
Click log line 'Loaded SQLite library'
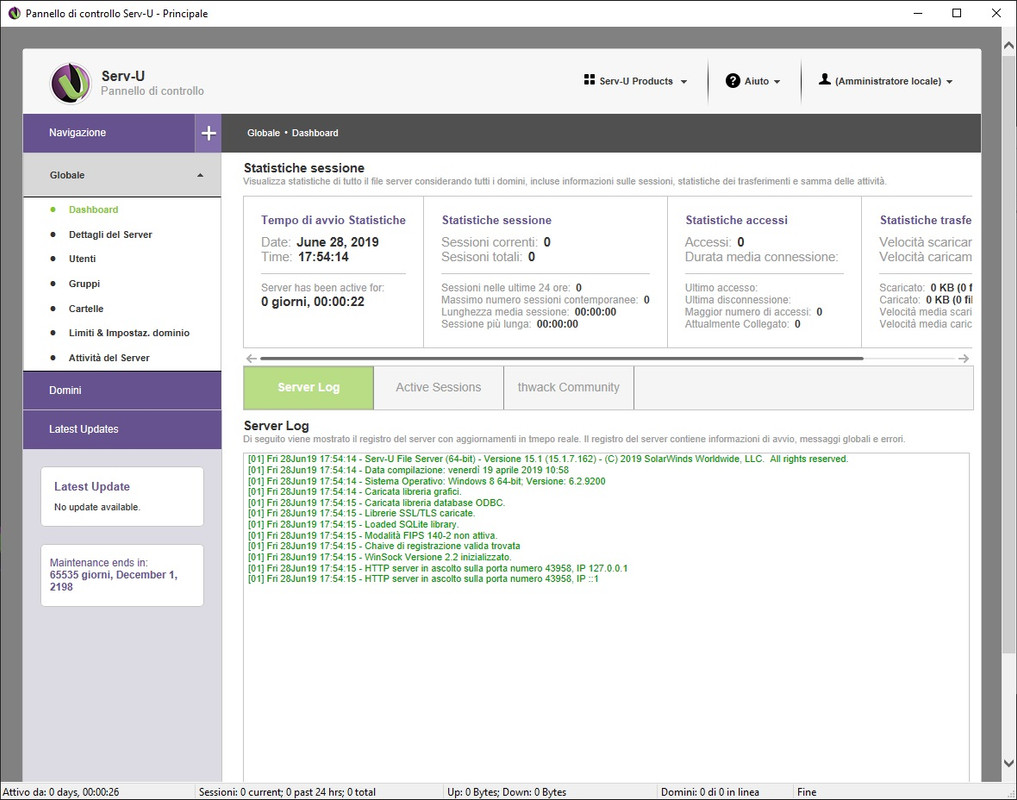tap(353, 524)
